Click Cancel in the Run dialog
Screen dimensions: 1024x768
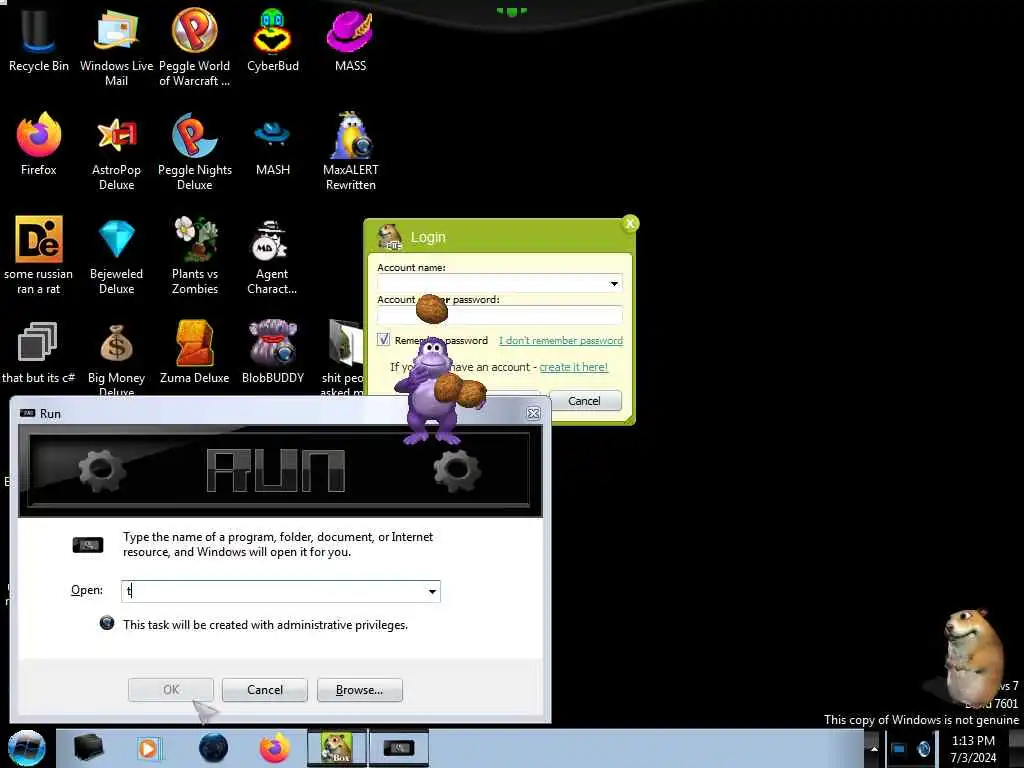pos(264,690)
